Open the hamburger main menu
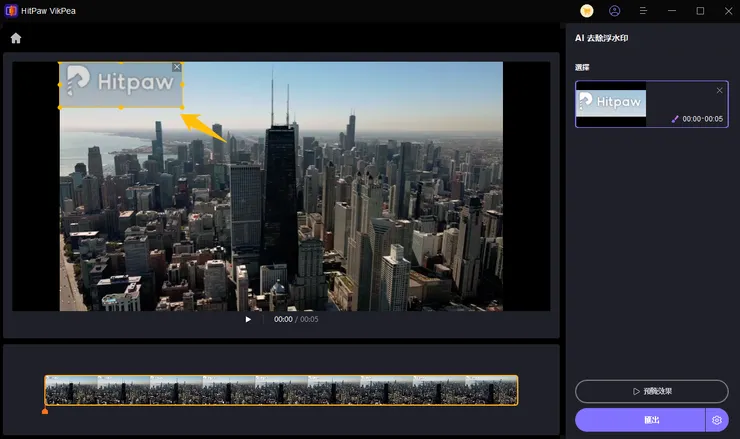The height and width of the screenshot is (439, 740). (x=643, y=11)
